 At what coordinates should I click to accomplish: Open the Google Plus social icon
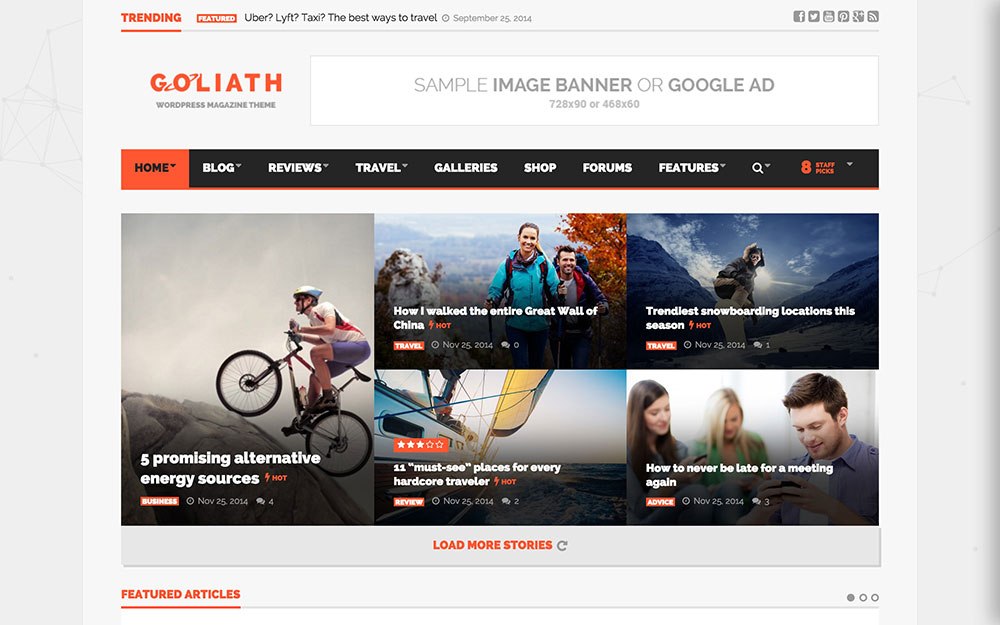tap(858, 17)
